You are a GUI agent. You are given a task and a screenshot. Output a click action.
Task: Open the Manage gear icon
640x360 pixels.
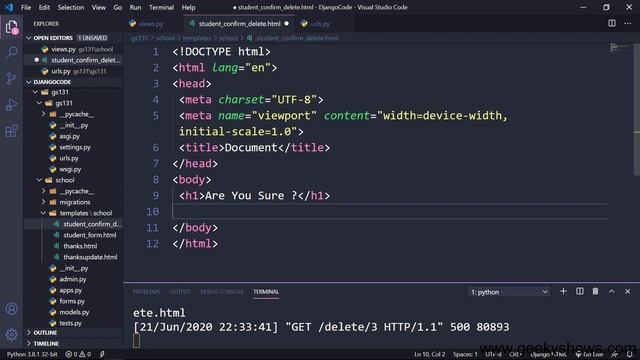coord(11,335)
